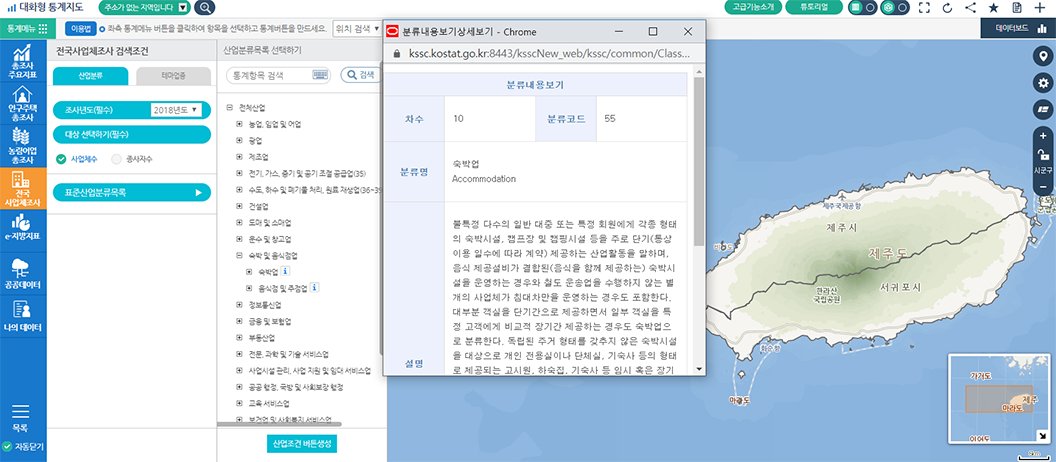Click the 고급기능소개 button

tap(754, 7)
